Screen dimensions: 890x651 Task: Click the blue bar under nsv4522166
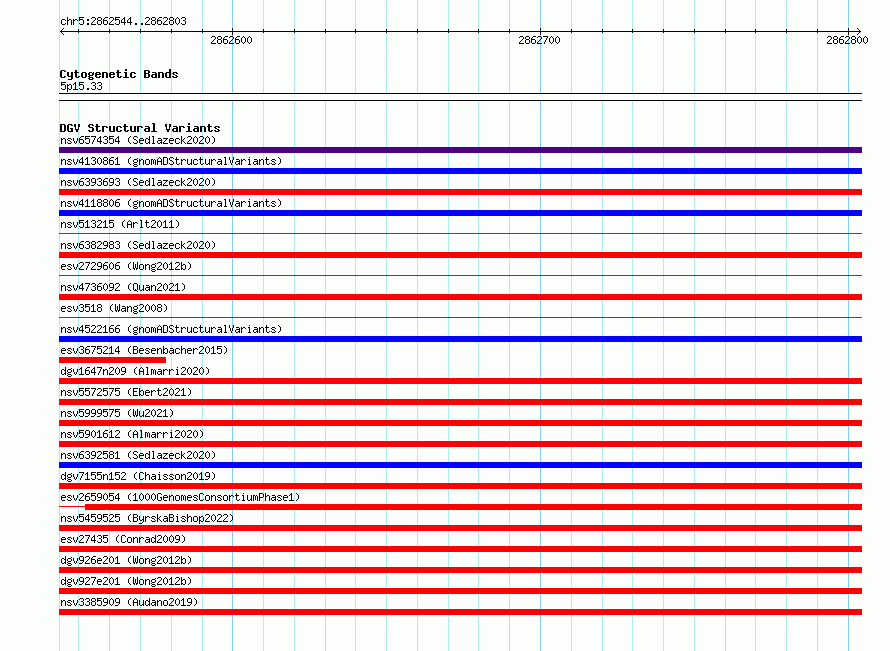tap(460, 339)
